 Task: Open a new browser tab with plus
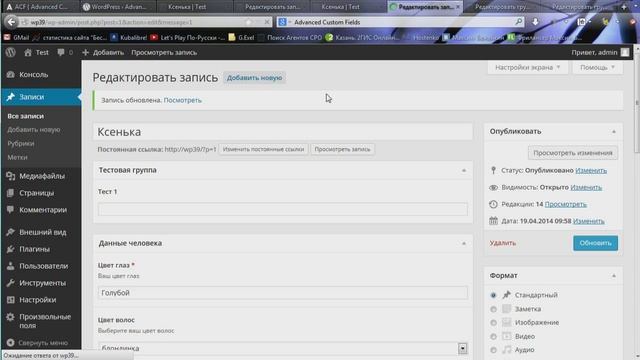(624, 7)
